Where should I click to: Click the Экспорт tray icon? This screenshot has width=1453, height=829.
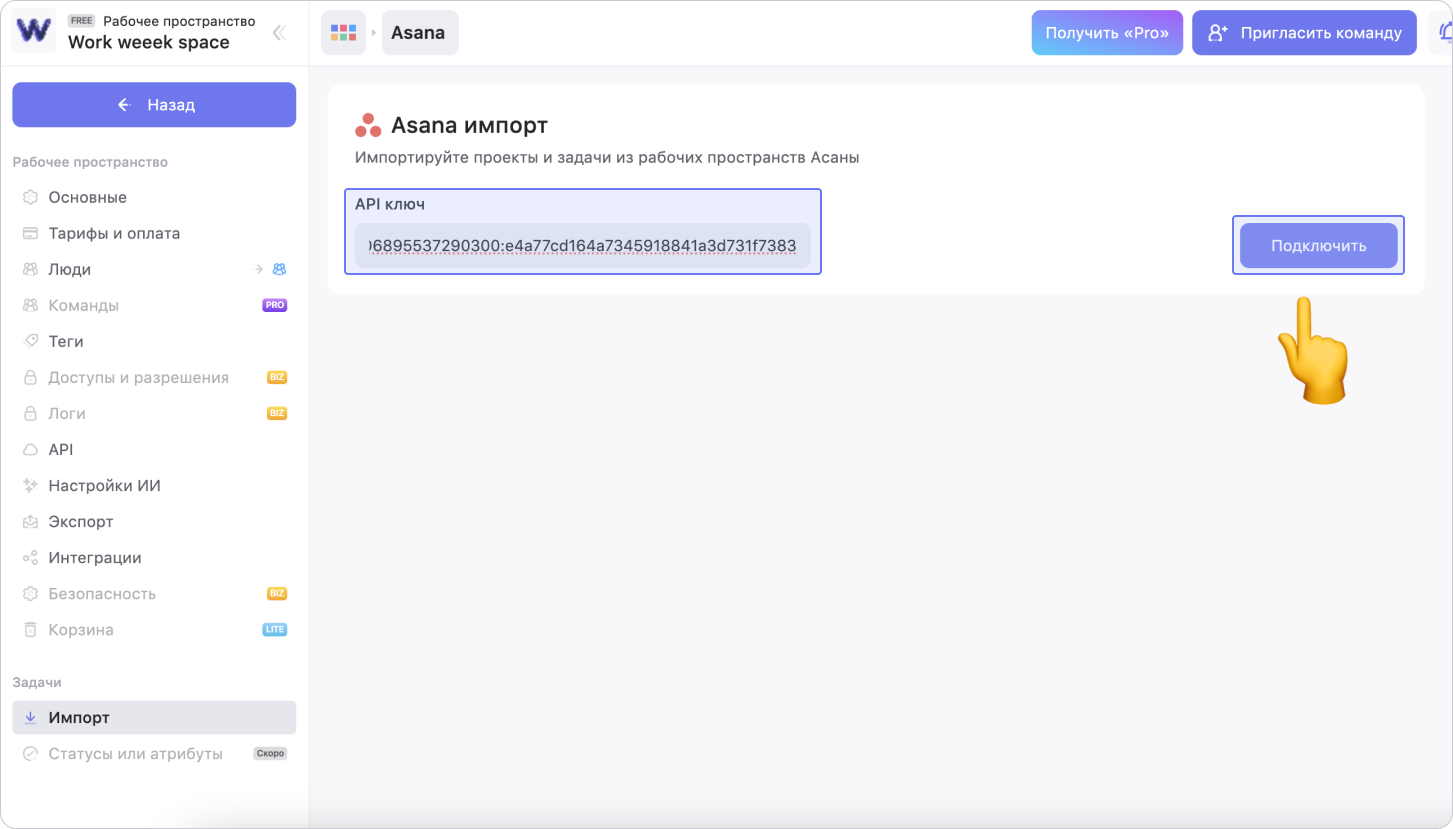click(30, 522)
